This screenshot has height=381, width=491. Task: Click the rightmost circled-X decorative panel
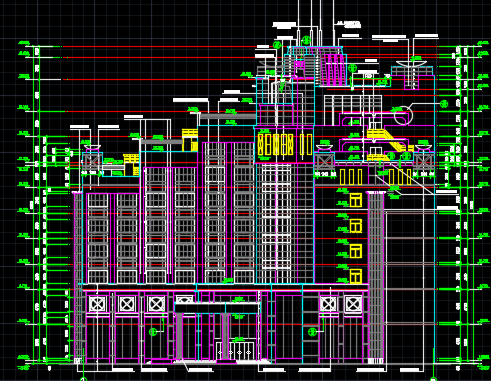[353, 304]
